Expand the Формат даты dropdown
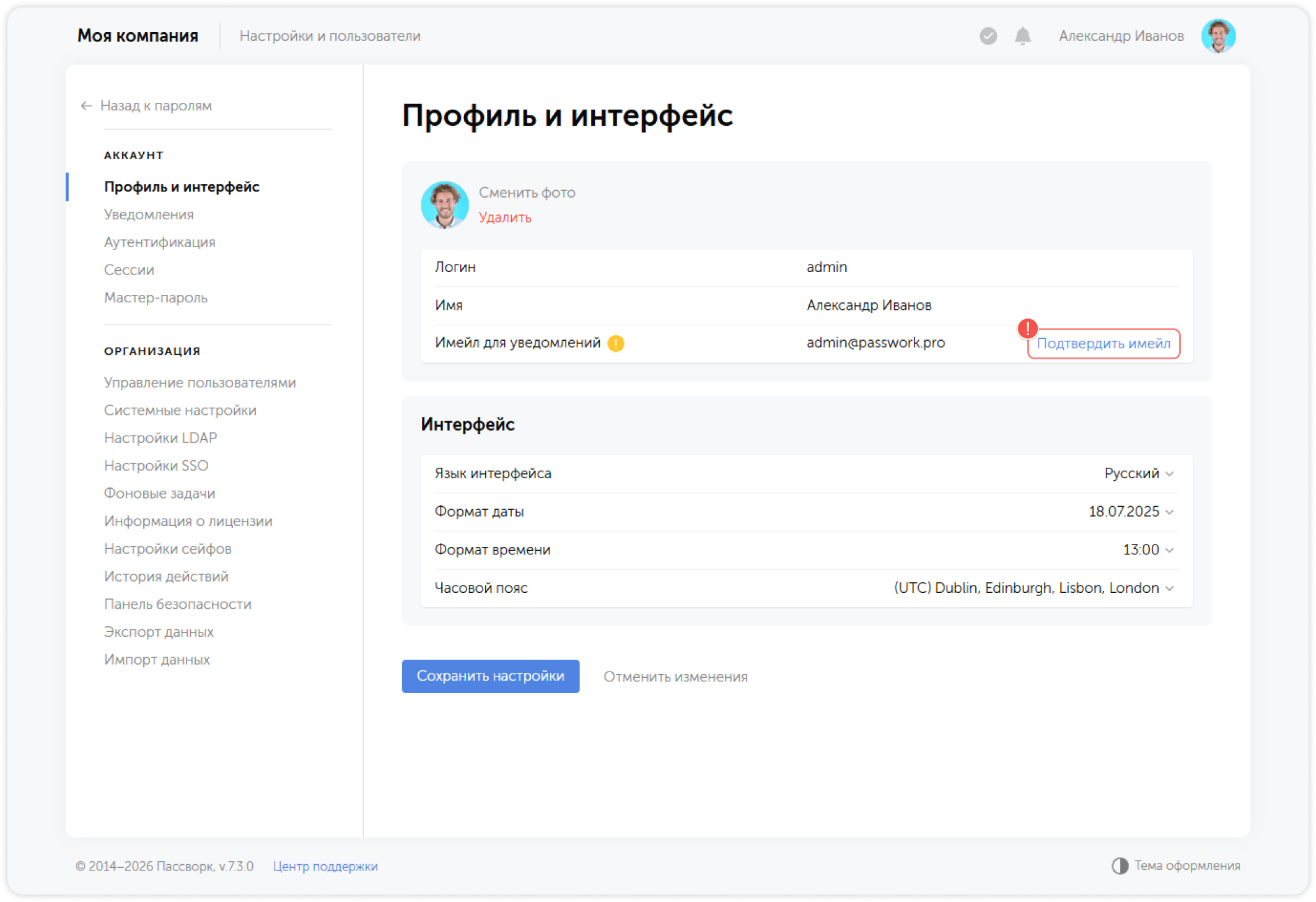The image size is (1316, 902). pos(1128,511)
